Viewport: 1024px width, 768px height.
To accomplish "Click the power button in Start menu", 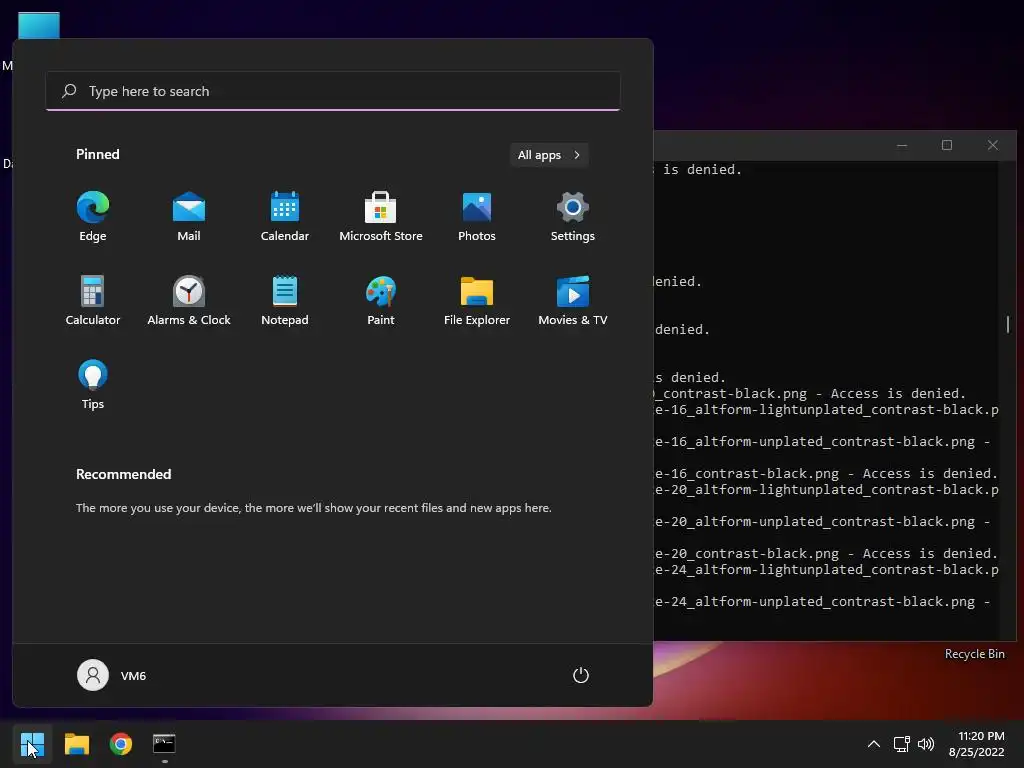I will coord(581,675).
